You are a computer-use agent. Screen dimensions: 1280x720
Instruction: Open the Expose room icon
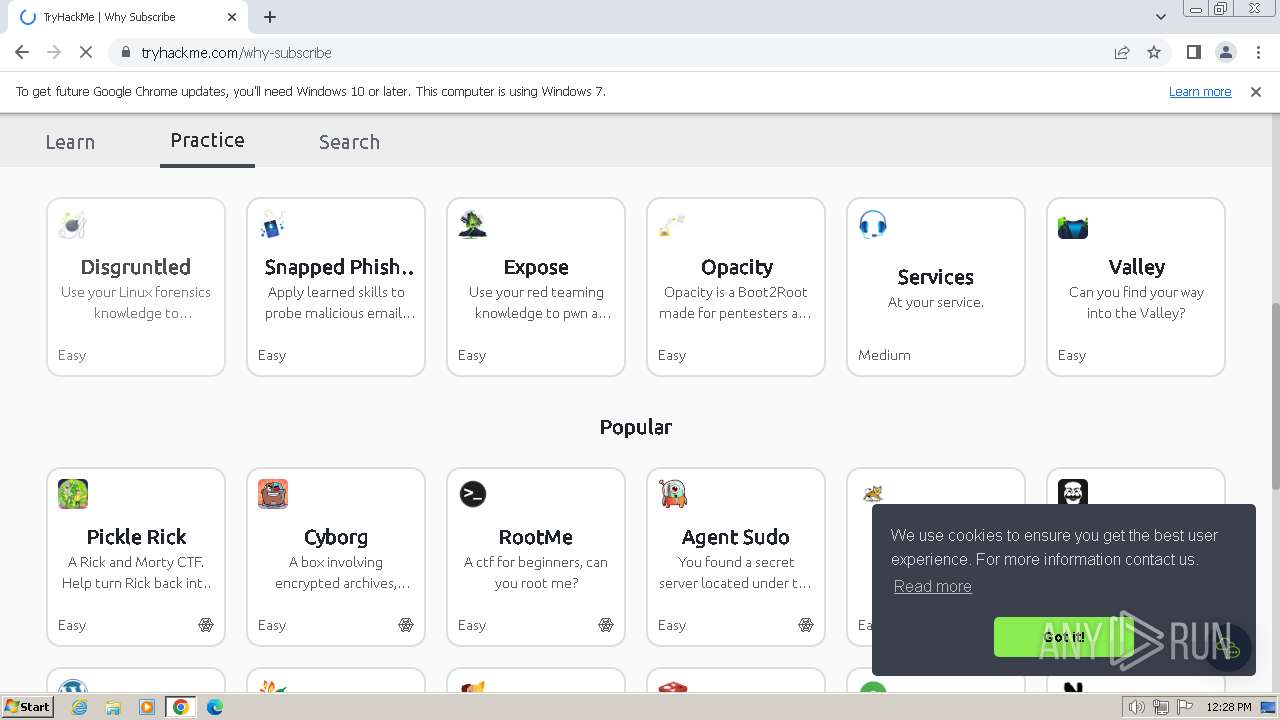[472, 225]
